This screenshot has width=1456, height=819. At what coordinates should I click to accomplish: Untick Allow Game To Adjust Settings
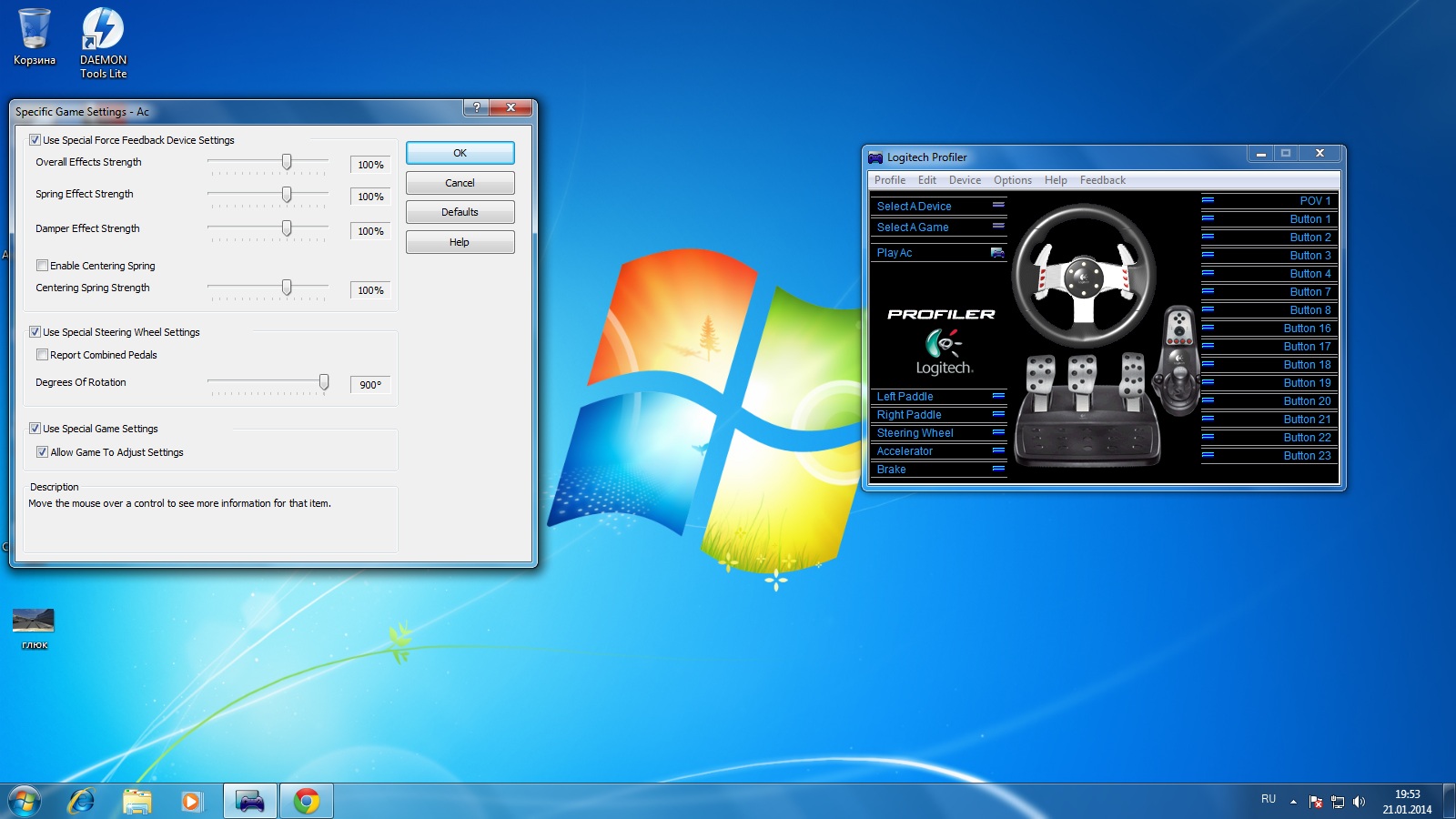point(42,452)
